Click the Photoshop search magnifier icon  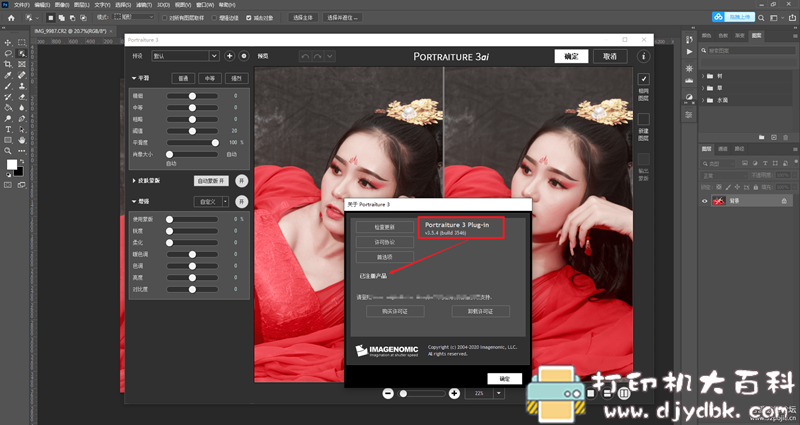point(761,18)
